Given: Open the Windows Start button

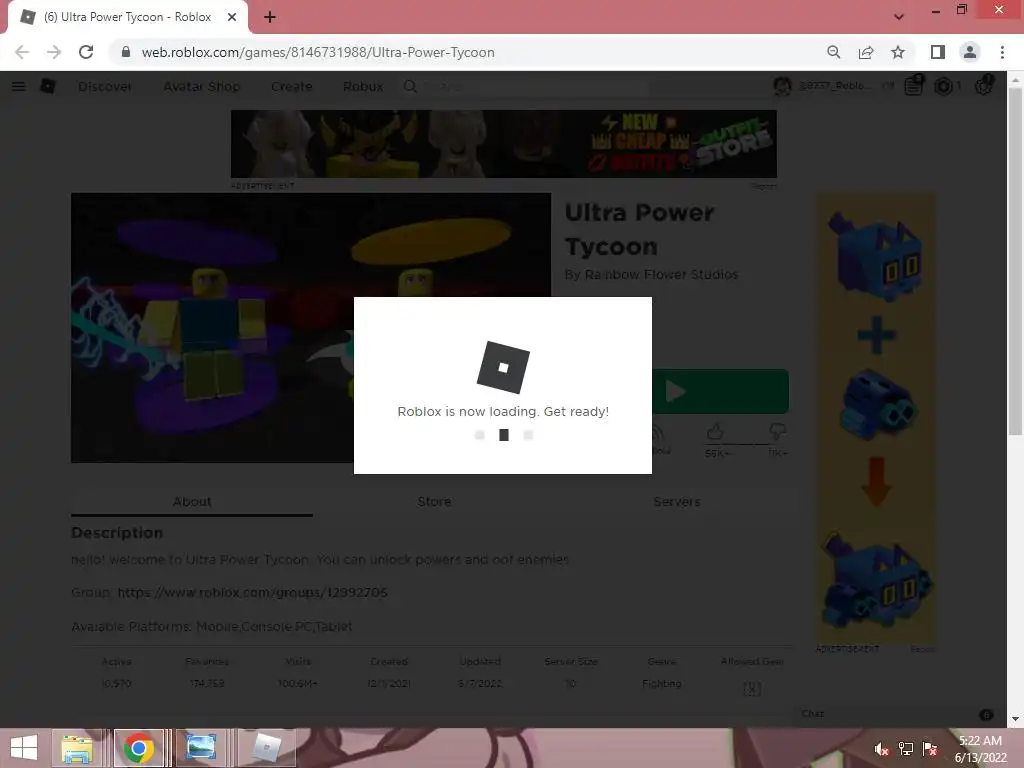Looking at the screenshot, I should [x=24, y=748].
